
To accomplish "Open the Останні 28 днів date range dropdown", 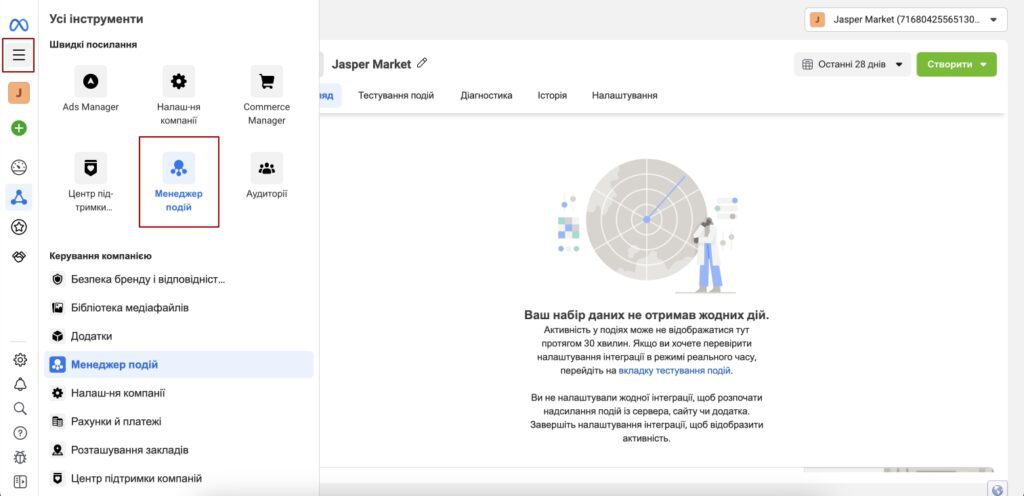I will tap(852, 65).
